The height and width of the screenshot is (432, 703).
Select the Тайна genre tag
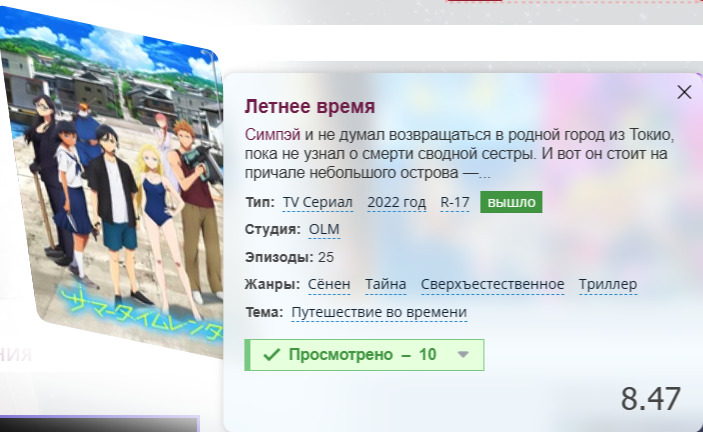click(x=385, y=285)
